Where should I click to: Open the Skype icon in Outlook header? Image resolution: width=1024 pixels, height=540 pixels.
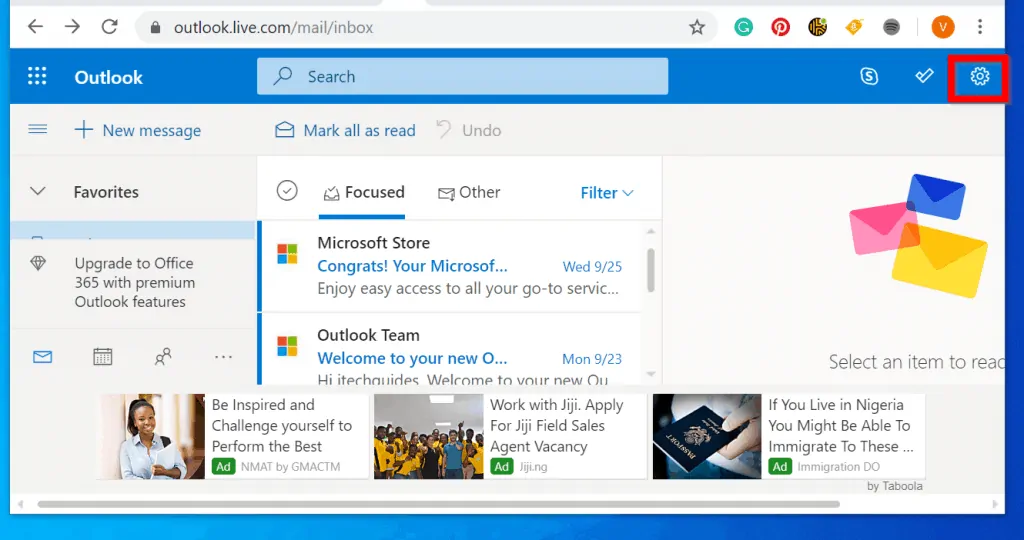[869, 77]
